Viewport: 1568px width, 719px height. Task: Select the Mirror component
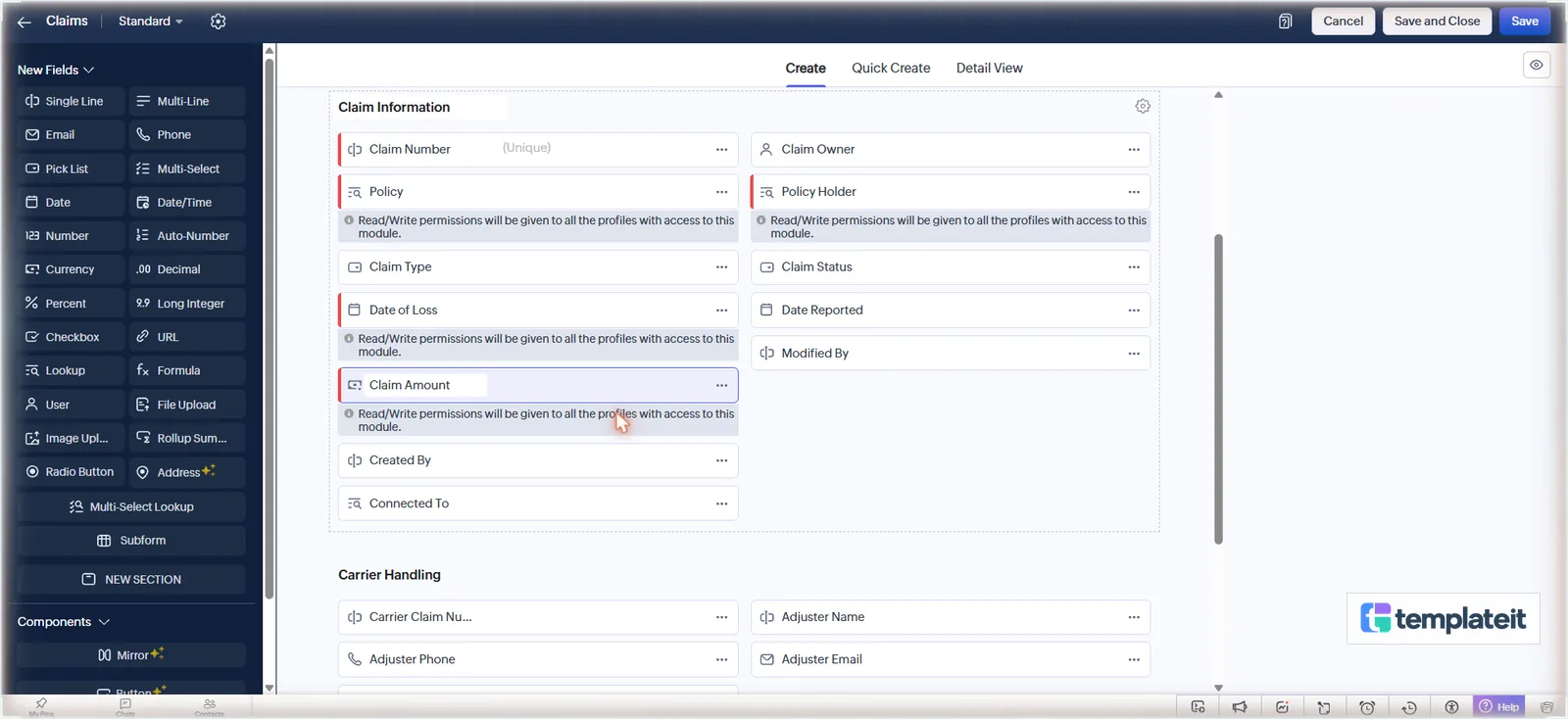click(x=131, y=655)
